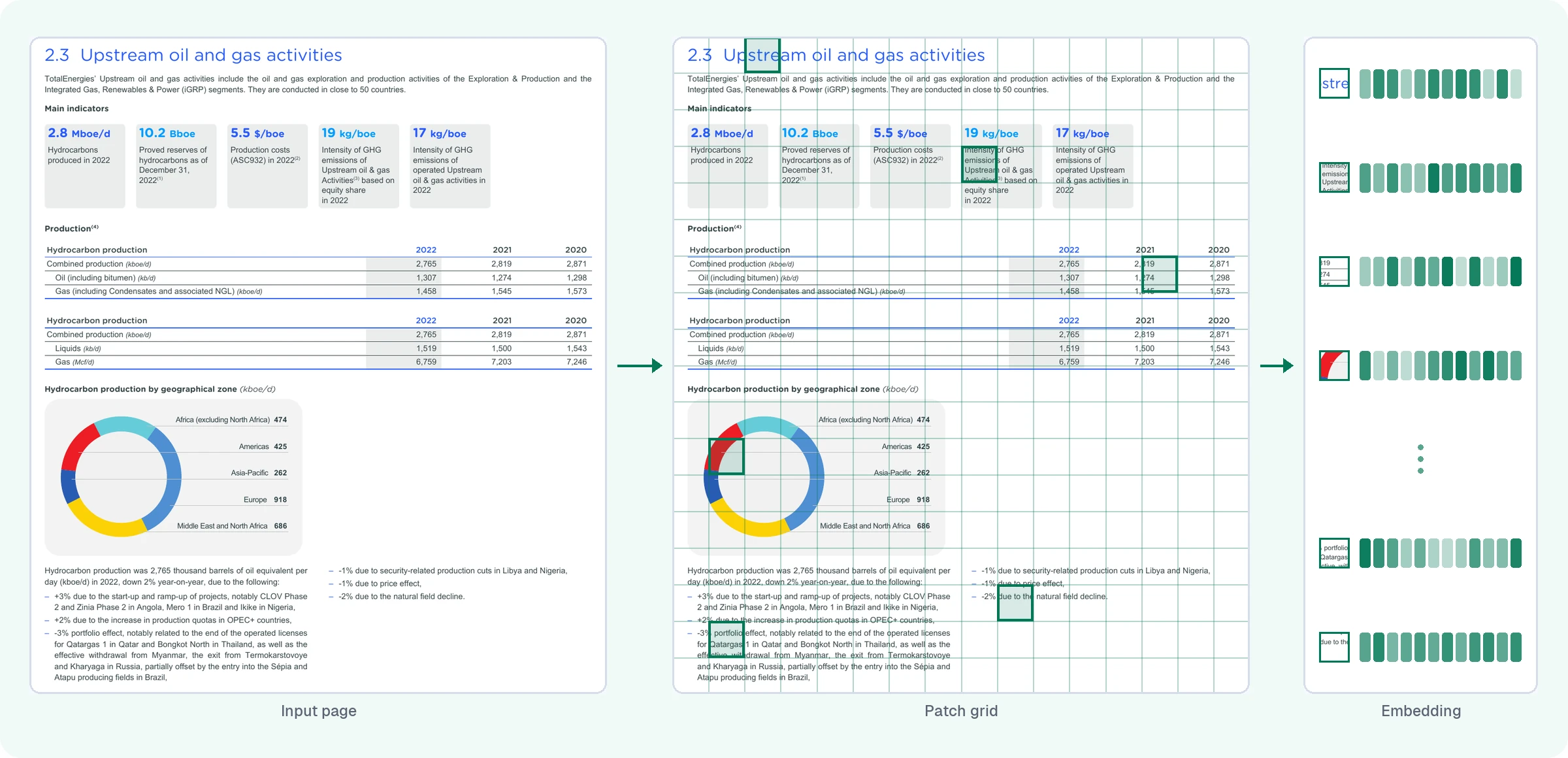Click the "19 kg/boe" card in Input page

359,166
